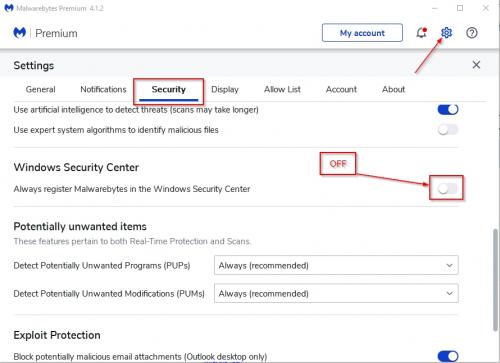Click the Malwarebytes logo beside Premium
500x363 pixels.
[20, 33]
